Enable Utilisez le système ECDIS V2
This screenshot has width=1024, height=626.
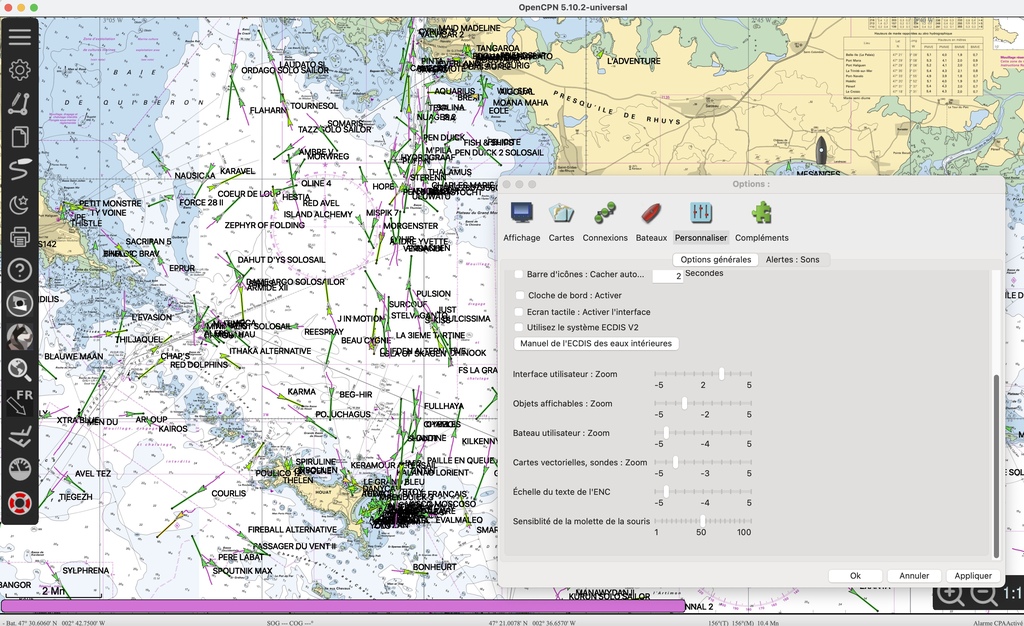coord(520,328)
